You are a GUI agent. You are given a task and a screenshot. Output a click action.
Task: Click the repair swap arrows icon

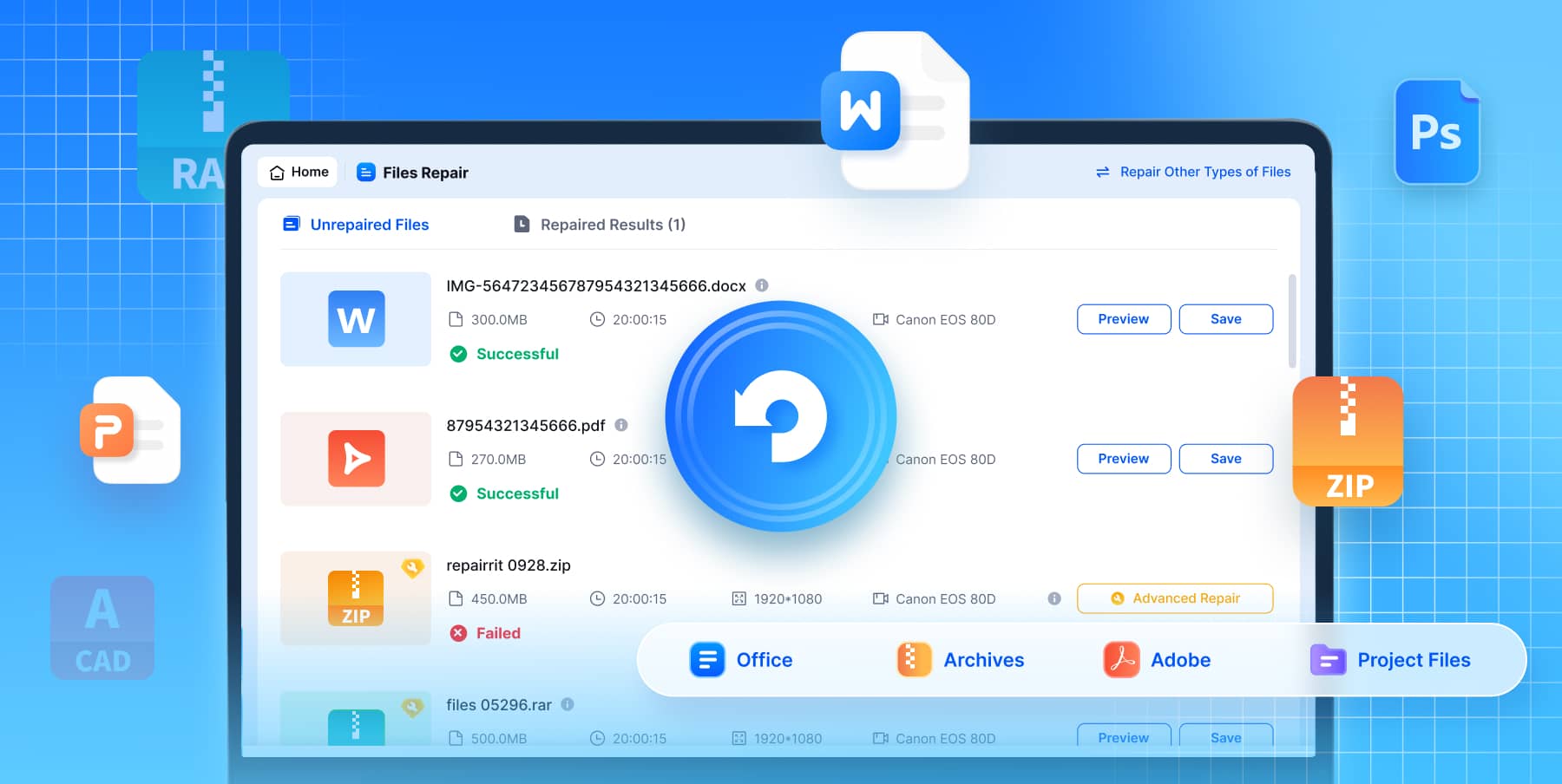point(1103,172)
